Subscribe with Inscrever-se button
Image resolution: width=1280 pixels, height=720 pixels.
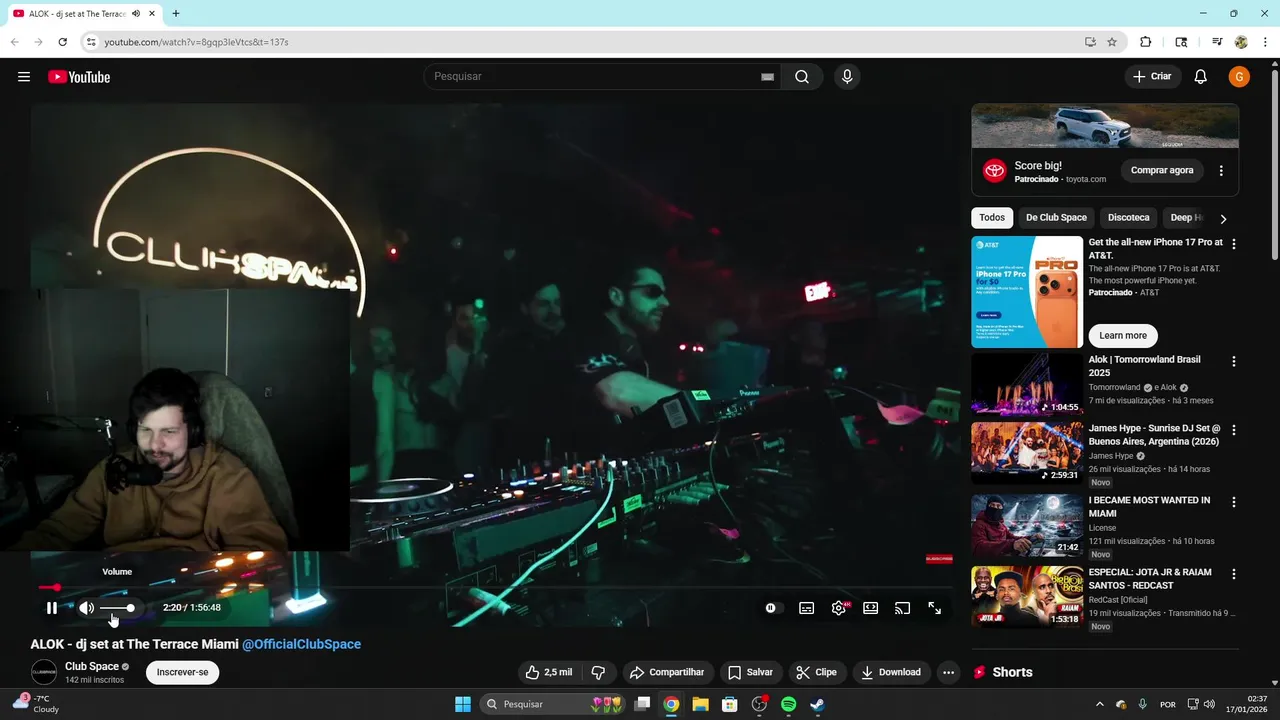tap(182, 672)
